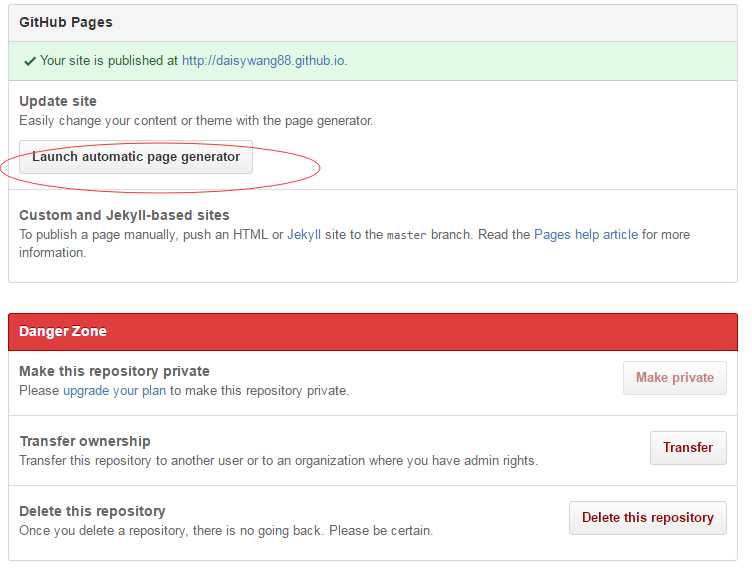Screen dimensions: 752x570
Task: Click the green site published banner
Action: point(500,61)
